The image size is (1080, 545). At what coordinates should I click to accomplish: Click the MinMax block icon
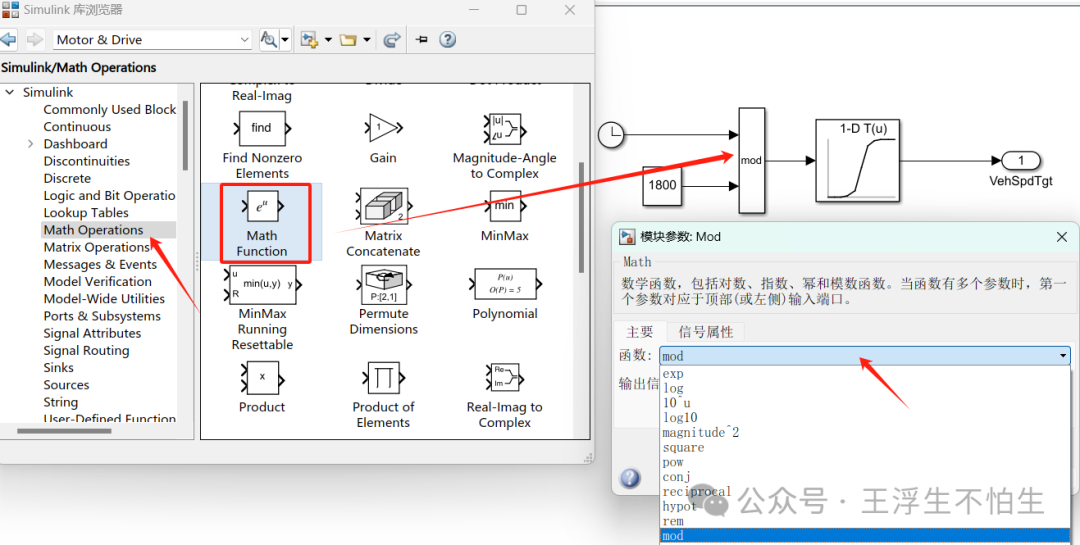pyautogui.click(x=504, y=207)
